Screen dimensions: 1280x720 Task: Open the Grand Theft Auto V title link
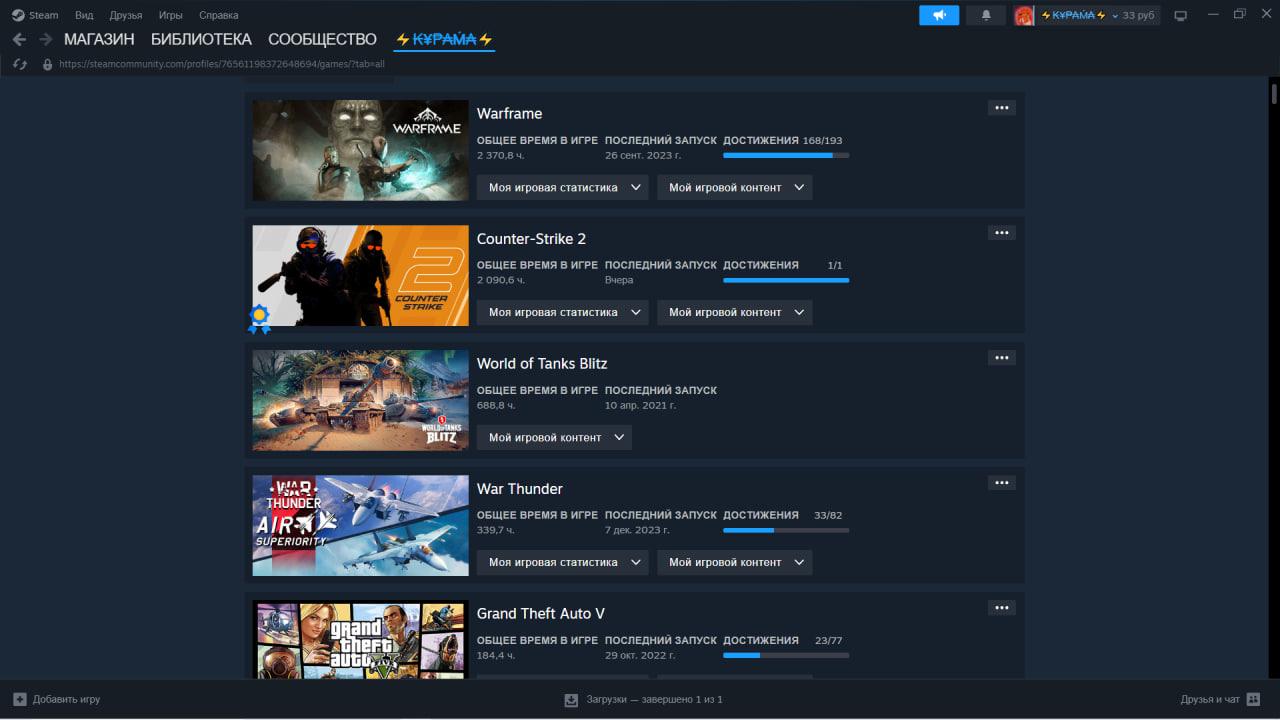click(x=540, y=613)
